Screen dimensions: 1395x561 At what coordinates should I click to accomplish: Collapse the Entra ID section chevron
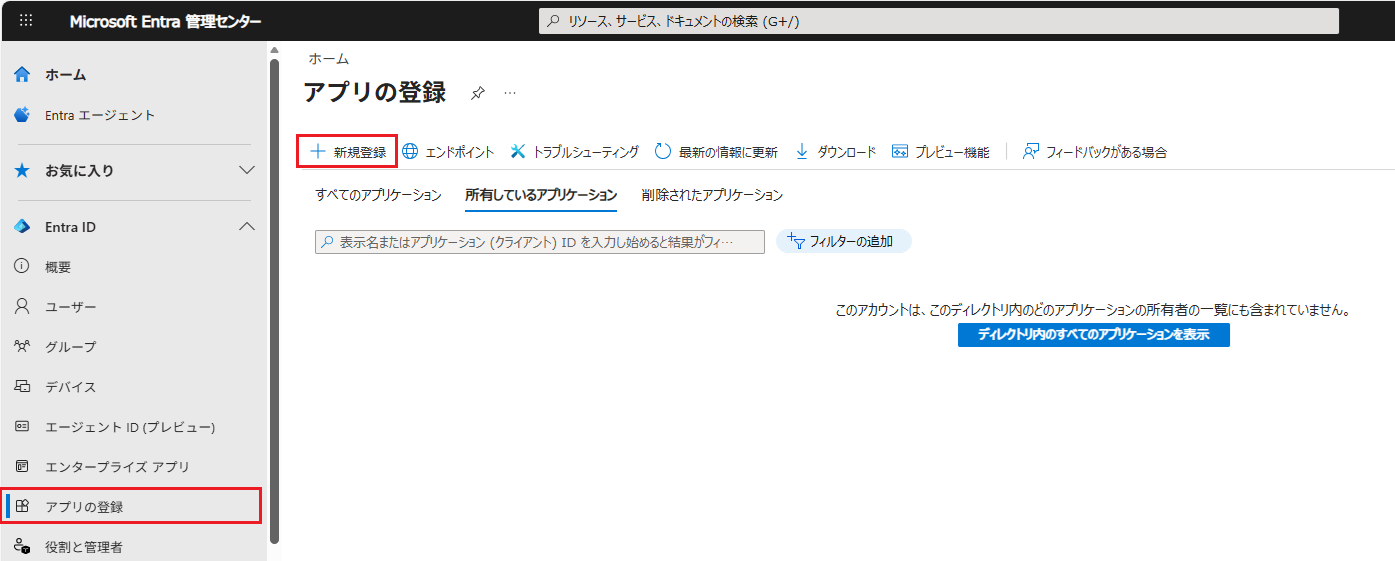247,227
